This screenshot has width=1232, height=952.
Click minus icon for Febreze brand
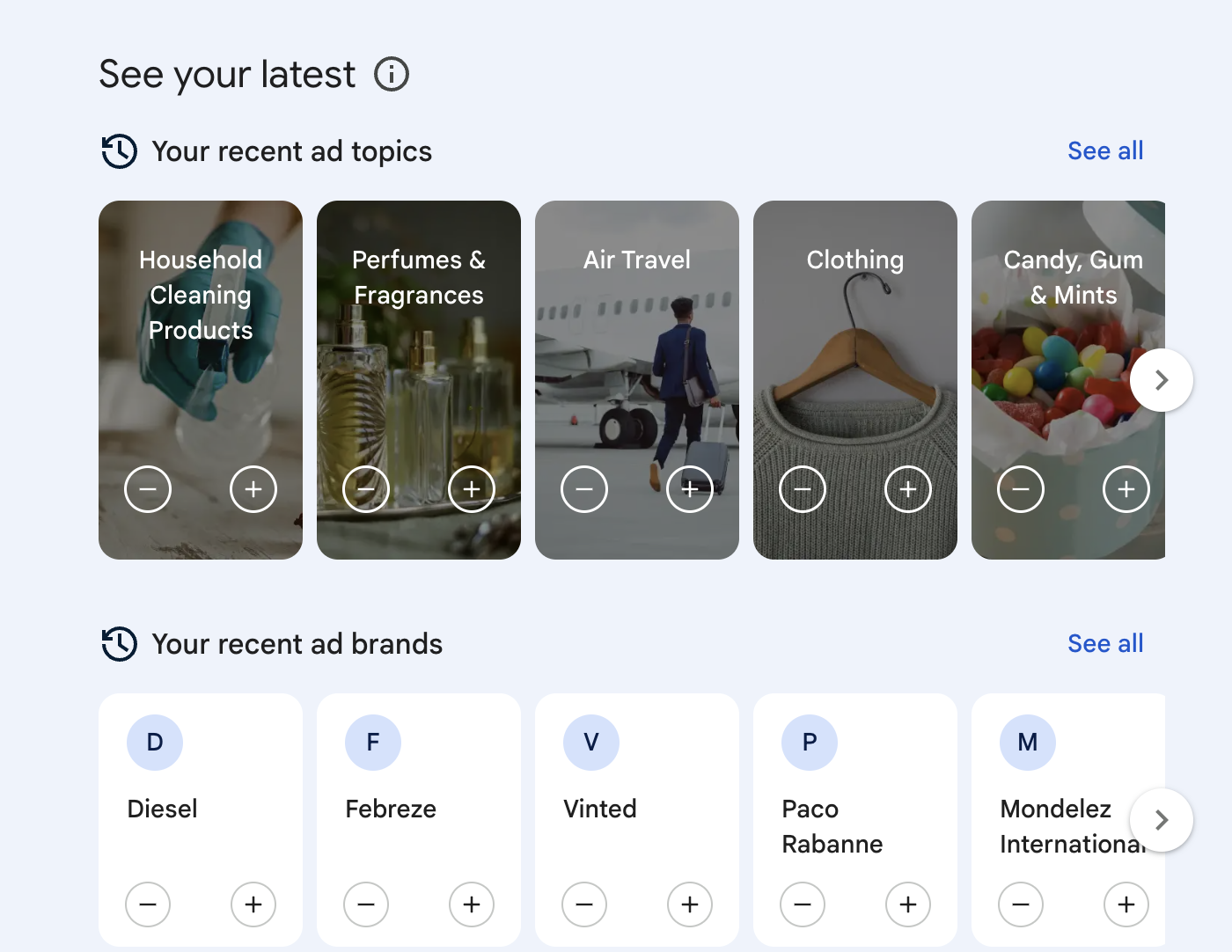tap(366, 904)
